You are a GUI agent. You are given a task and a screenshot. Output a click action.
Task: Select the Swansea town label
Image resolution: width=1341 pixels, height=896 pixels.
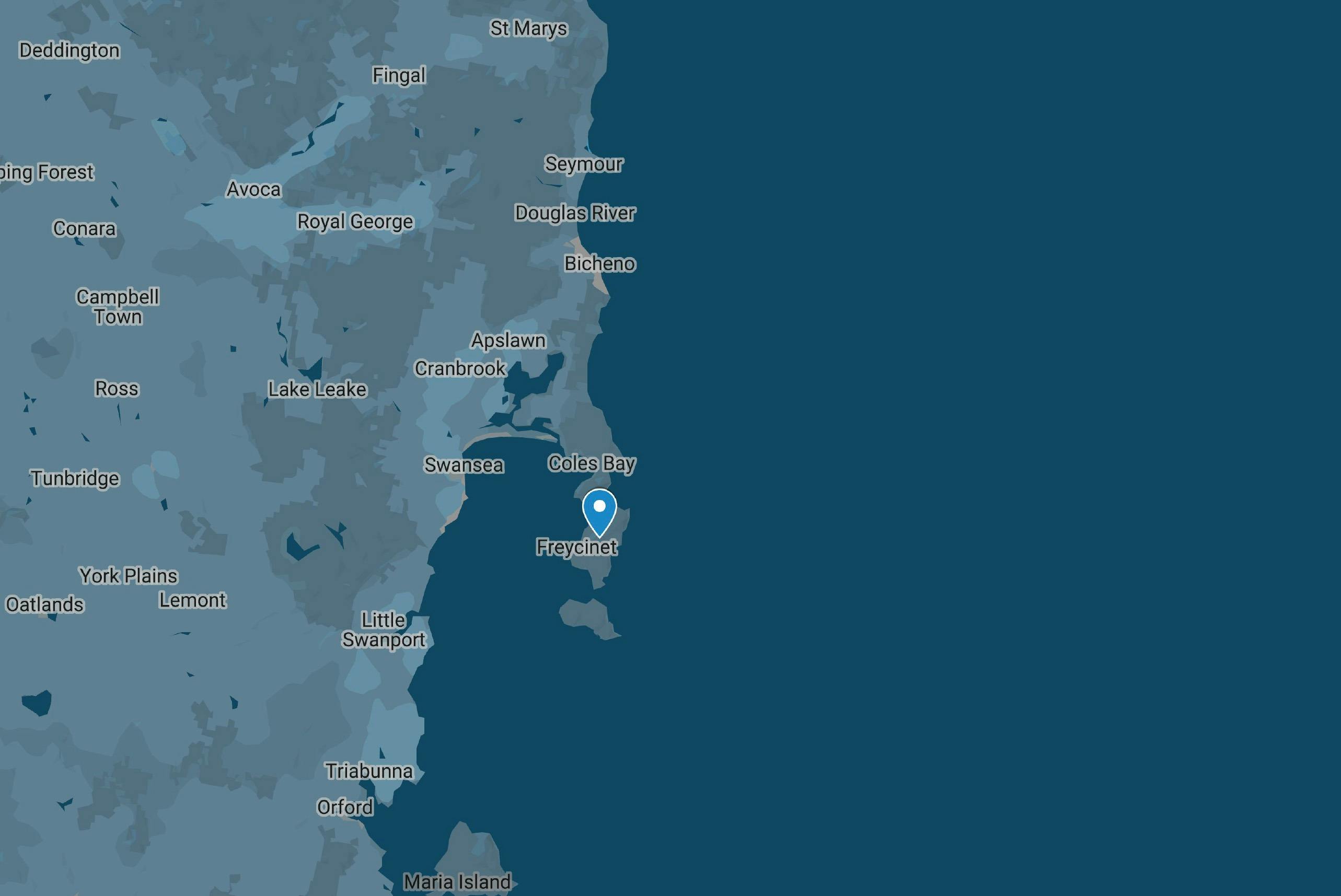[464, 464]
